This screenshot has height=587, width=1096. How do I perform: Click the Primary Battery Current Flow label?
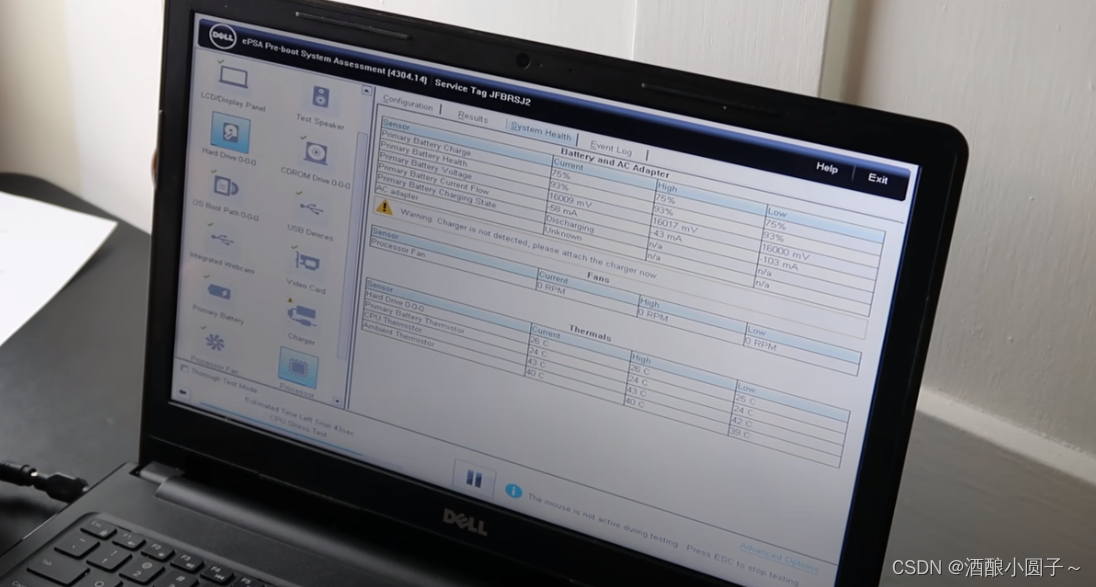433,177
